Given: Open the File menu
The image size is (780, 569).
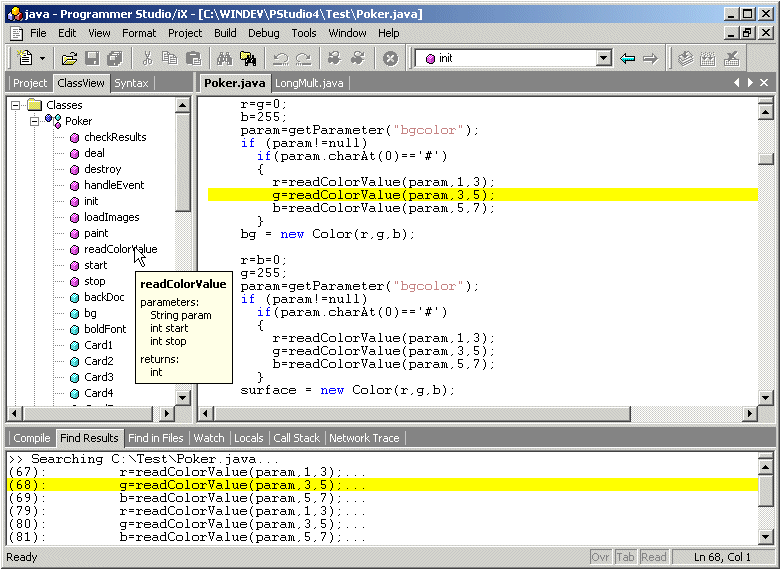Looking at the screenshot, I should (x=38, y=33).
